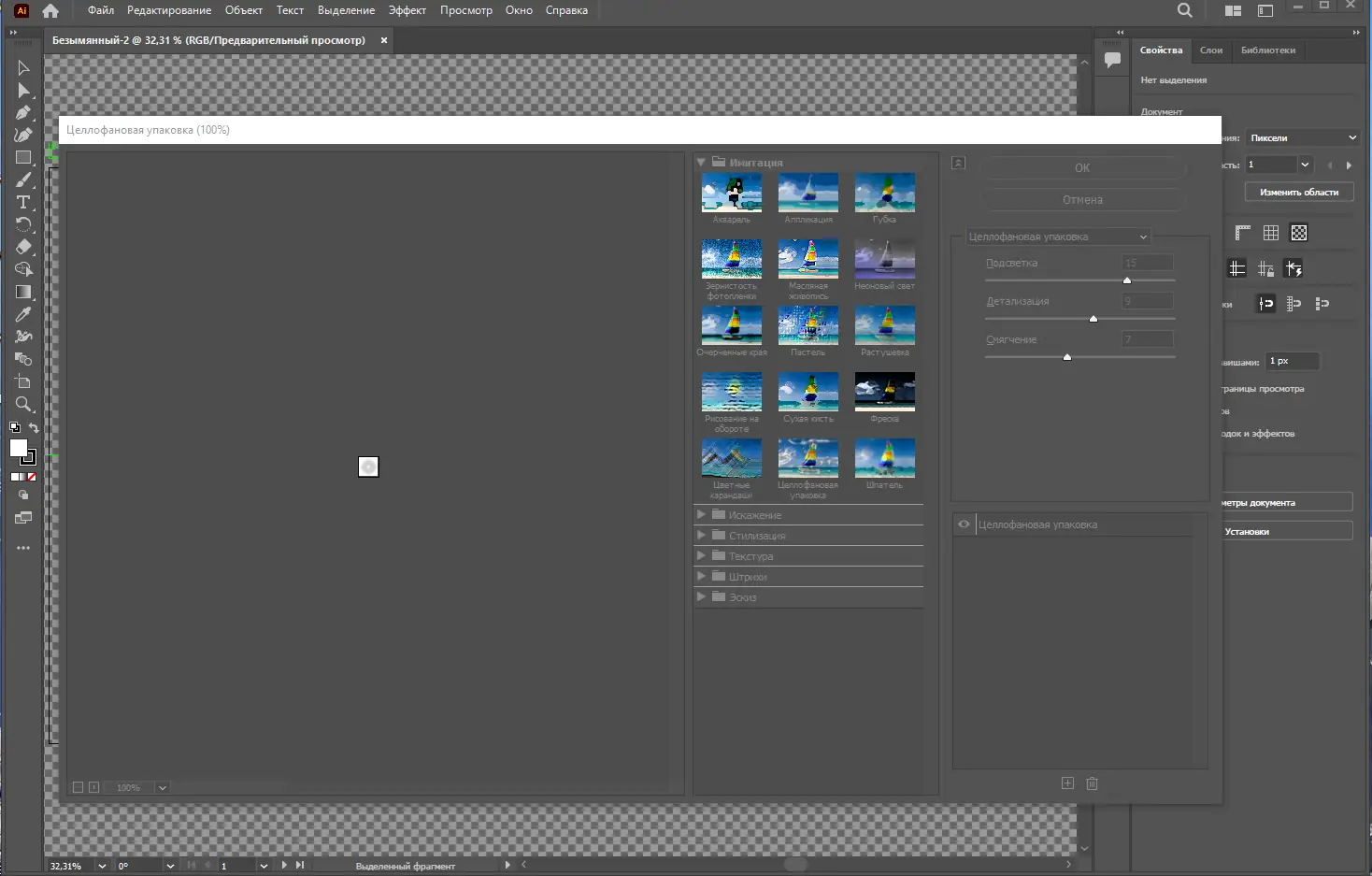The image size is (1372, 876).
Task: Collapse the Имитация filter folder
Action: pyautogui.click(x=701, y=163)
